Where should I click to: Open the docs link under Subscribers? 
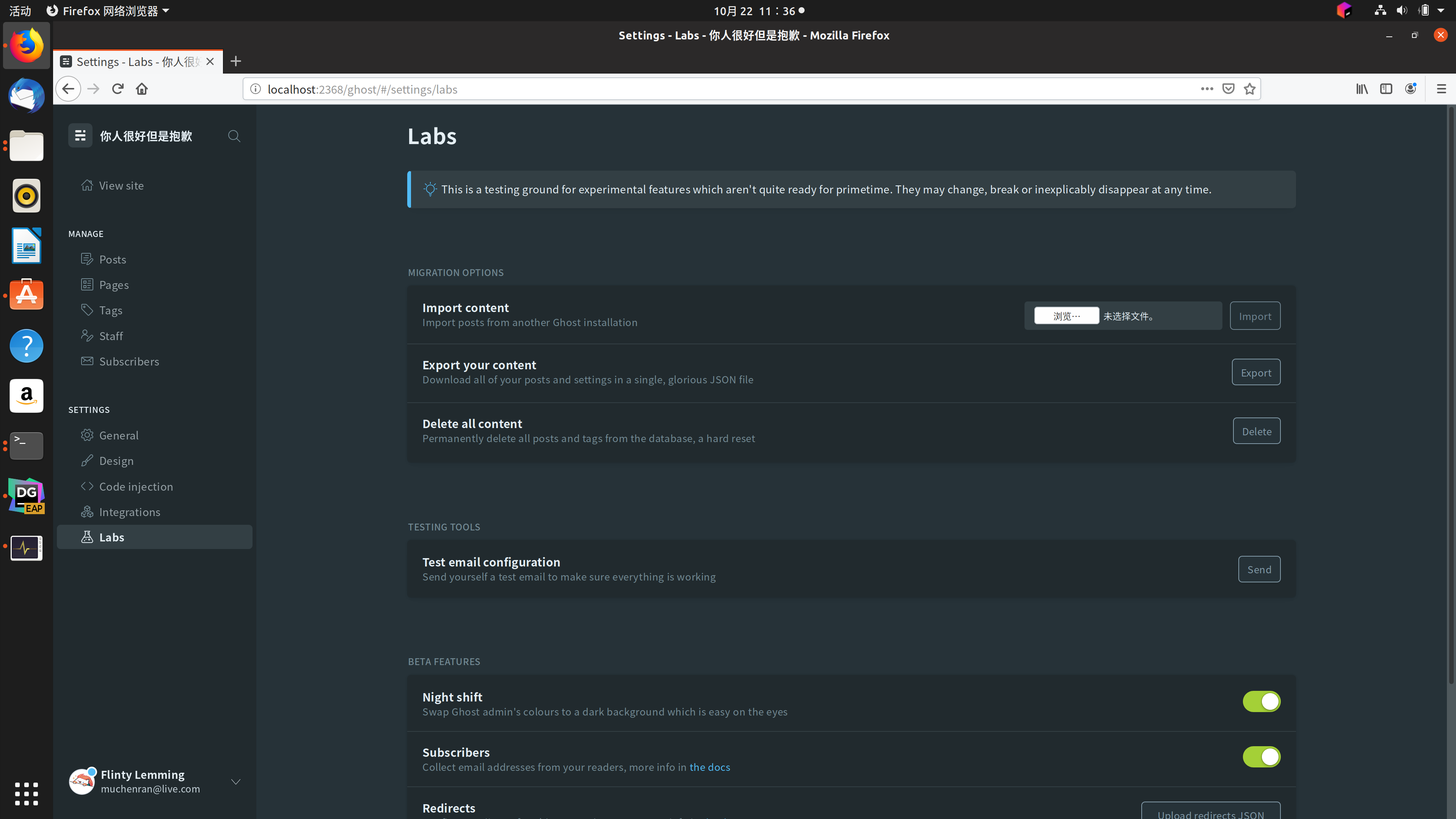coord(709,767)
